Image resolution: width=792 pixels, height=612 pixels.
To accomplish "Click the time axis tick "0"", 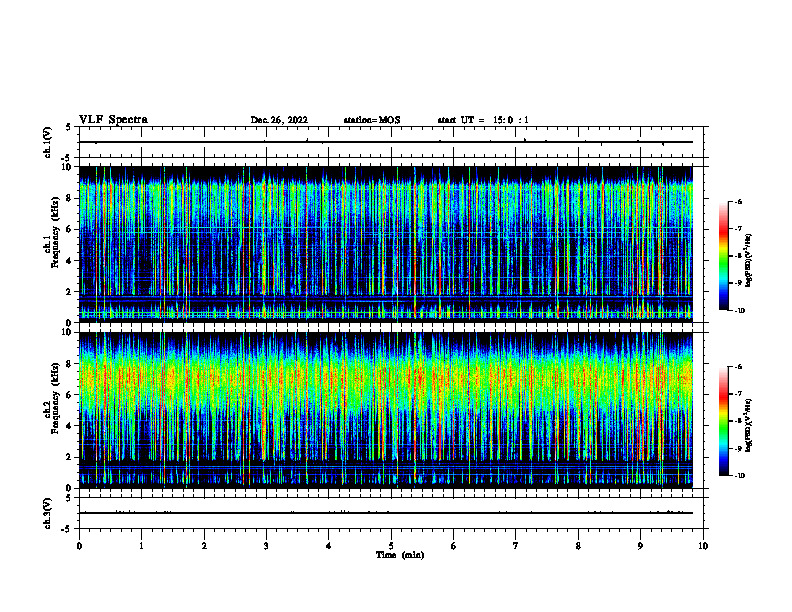I will [x=79, y=546].
